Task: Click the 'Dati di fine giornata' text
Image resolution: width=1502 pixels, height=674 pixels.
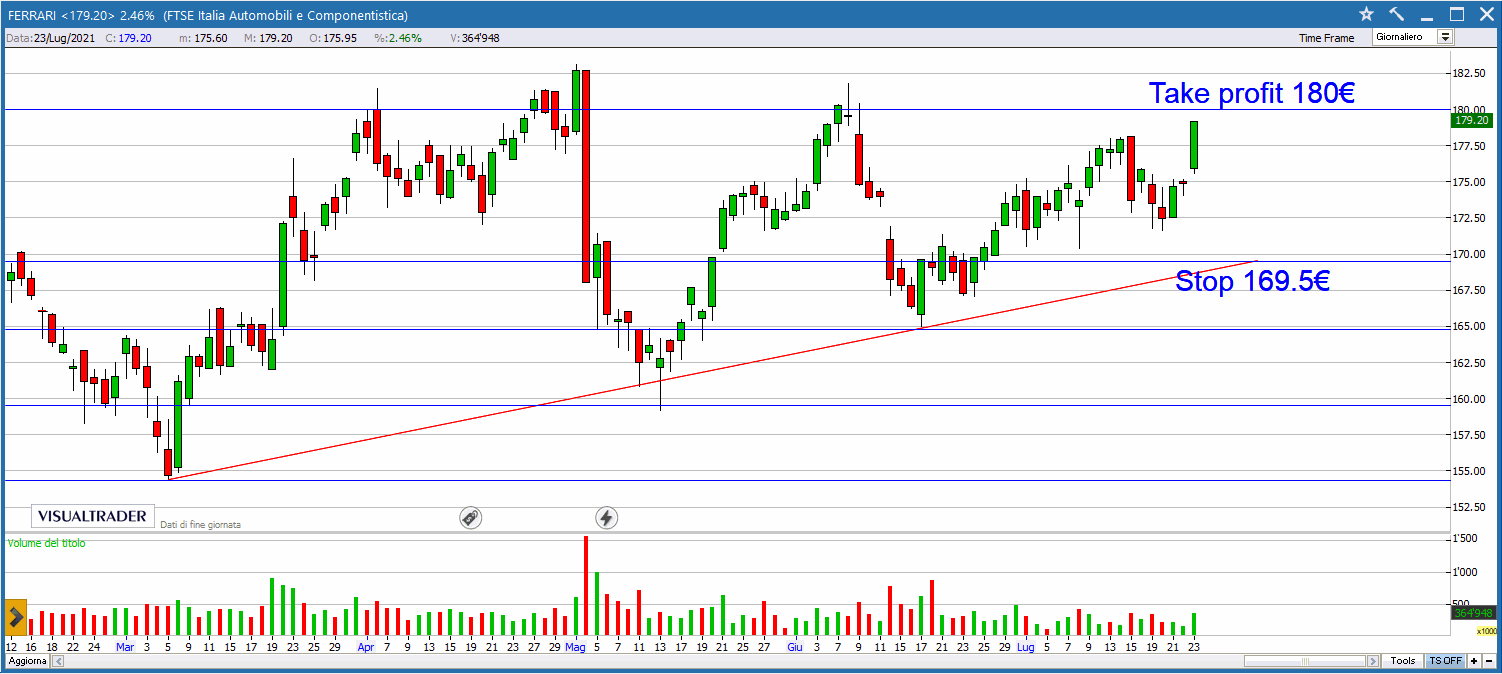Action: point(200,524)
